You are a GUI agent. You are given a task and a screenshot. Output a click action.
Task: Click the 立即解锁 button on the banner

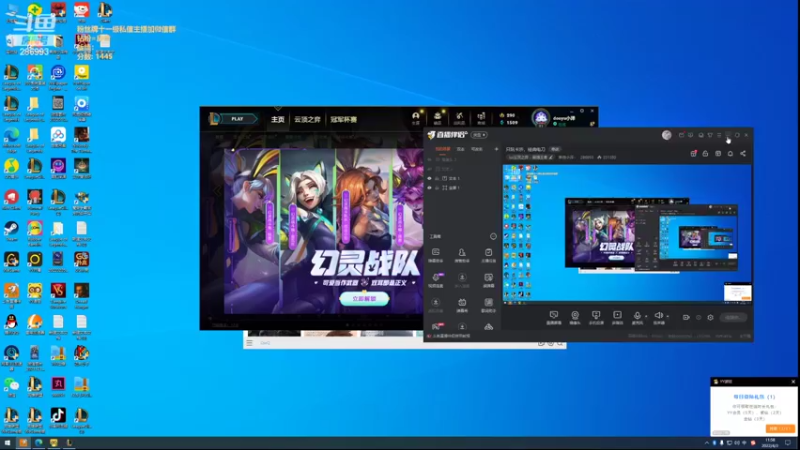pos(364,298)
